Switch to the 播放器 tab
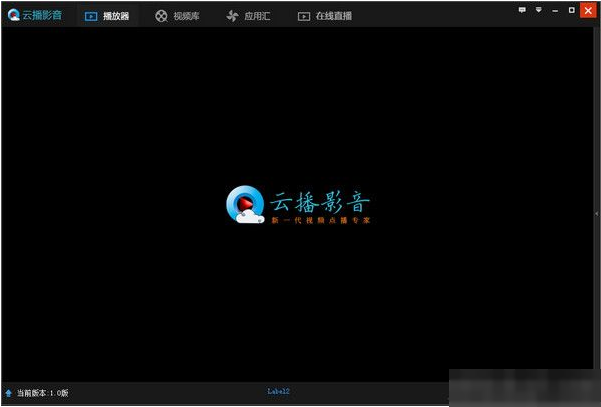The image size is (601, 407). click(x=116, y=16)
